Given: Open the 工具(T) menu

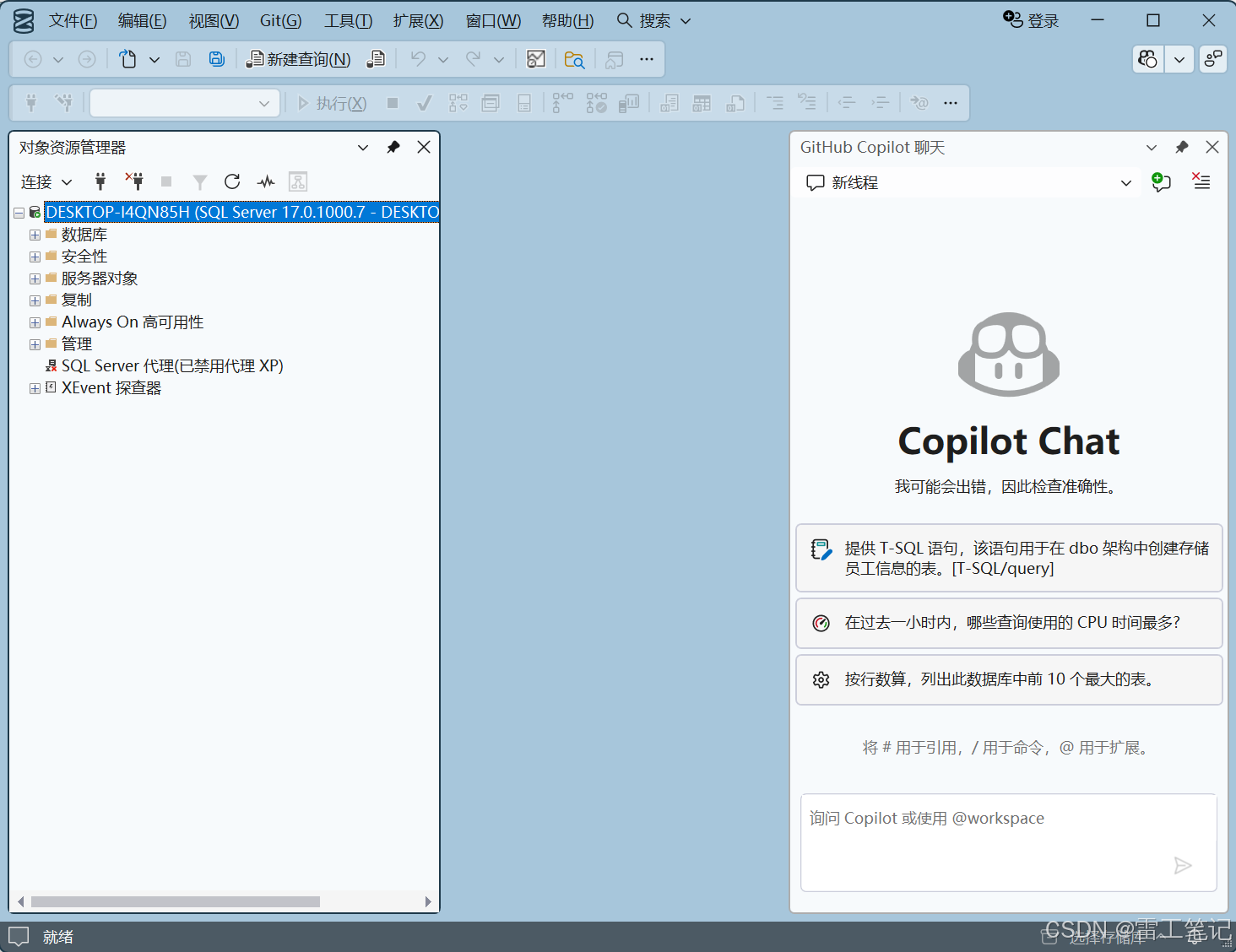Looking at the screenshot, I should click(x=348, y=20).
